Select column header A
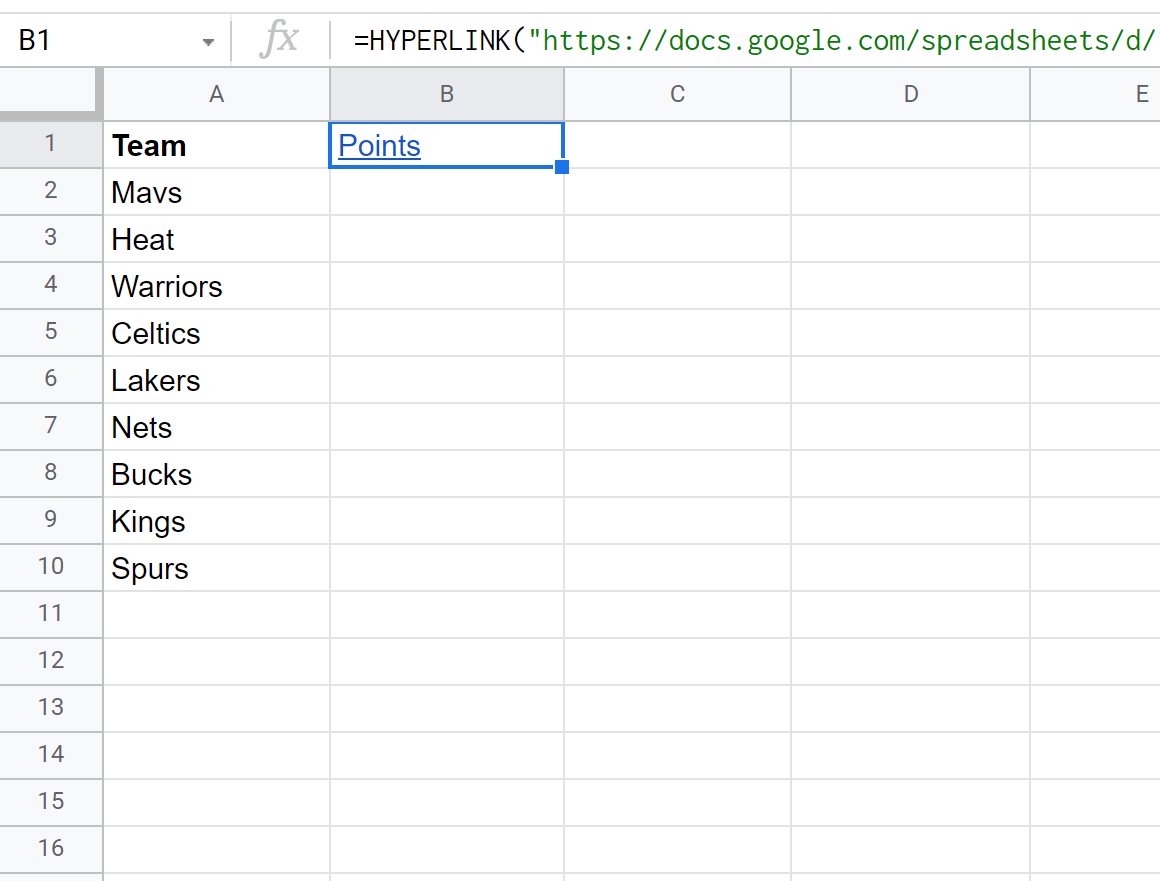The width and height of the screenshot is (1160, 881). [x=216, y=93]
